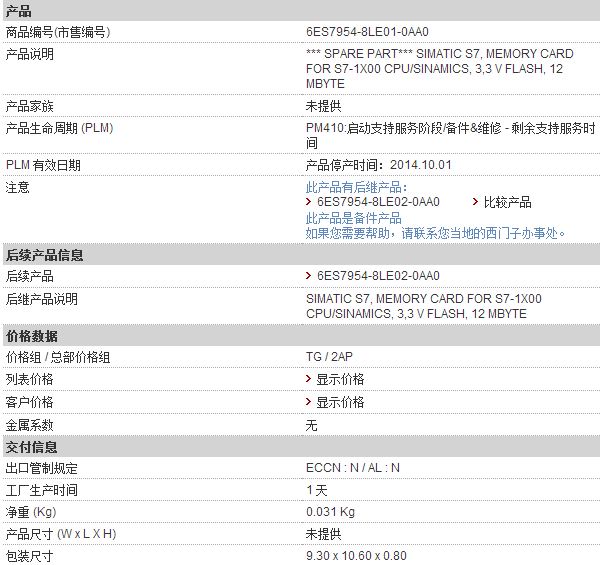
Task: Click the text 此产品有后继产品:
Action: (356, 187)
